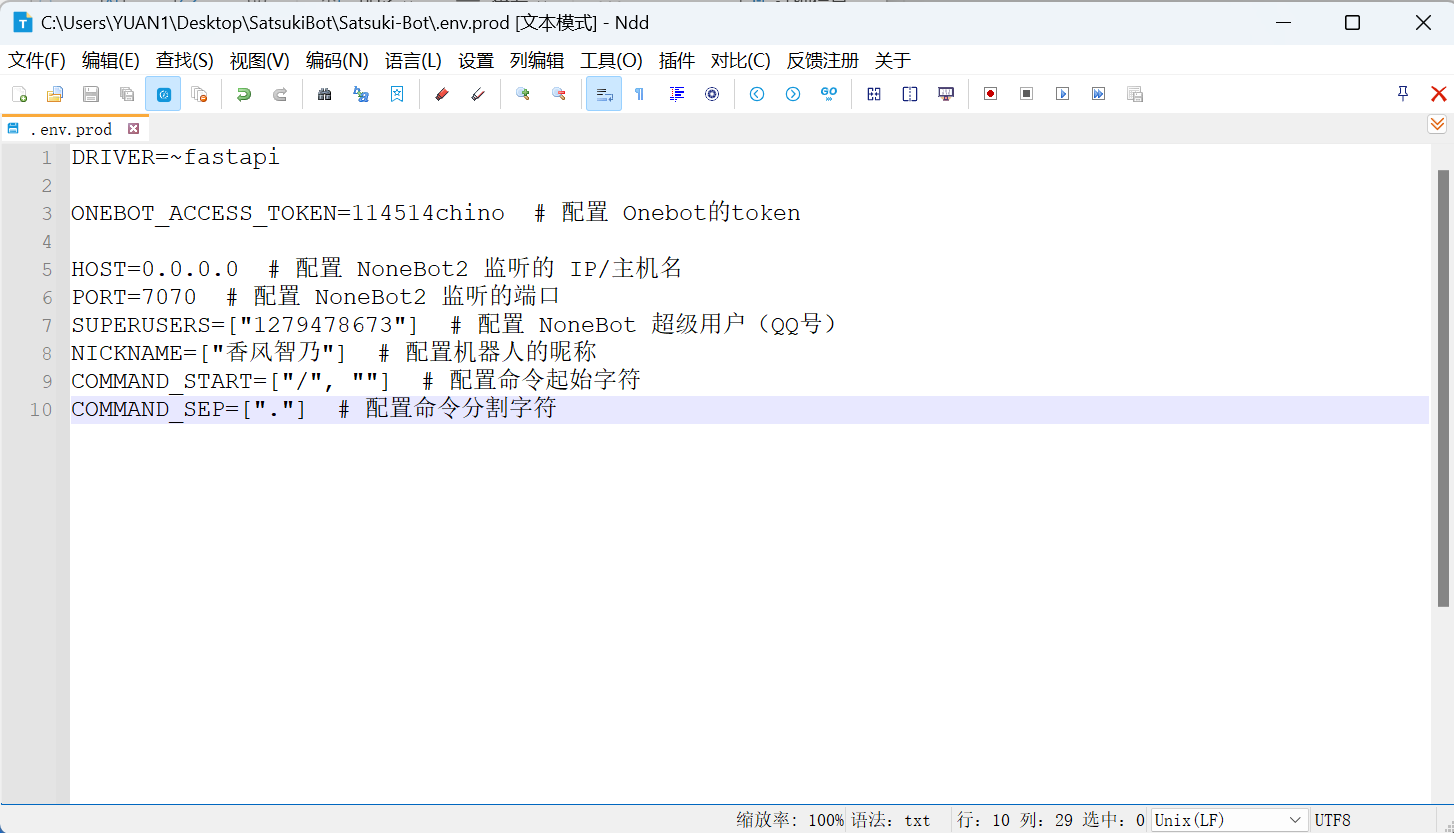
Task: Click the save macro icon
Action: 1135,94
